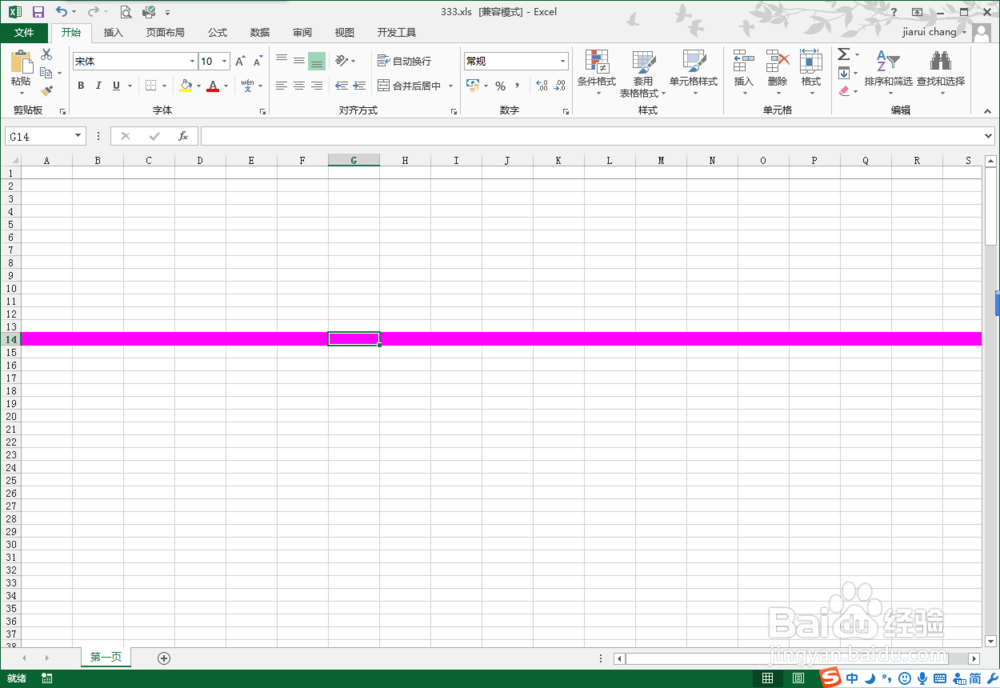Open 删除 cells button
Screen dimensions: 1000x688
click(777, 73)
